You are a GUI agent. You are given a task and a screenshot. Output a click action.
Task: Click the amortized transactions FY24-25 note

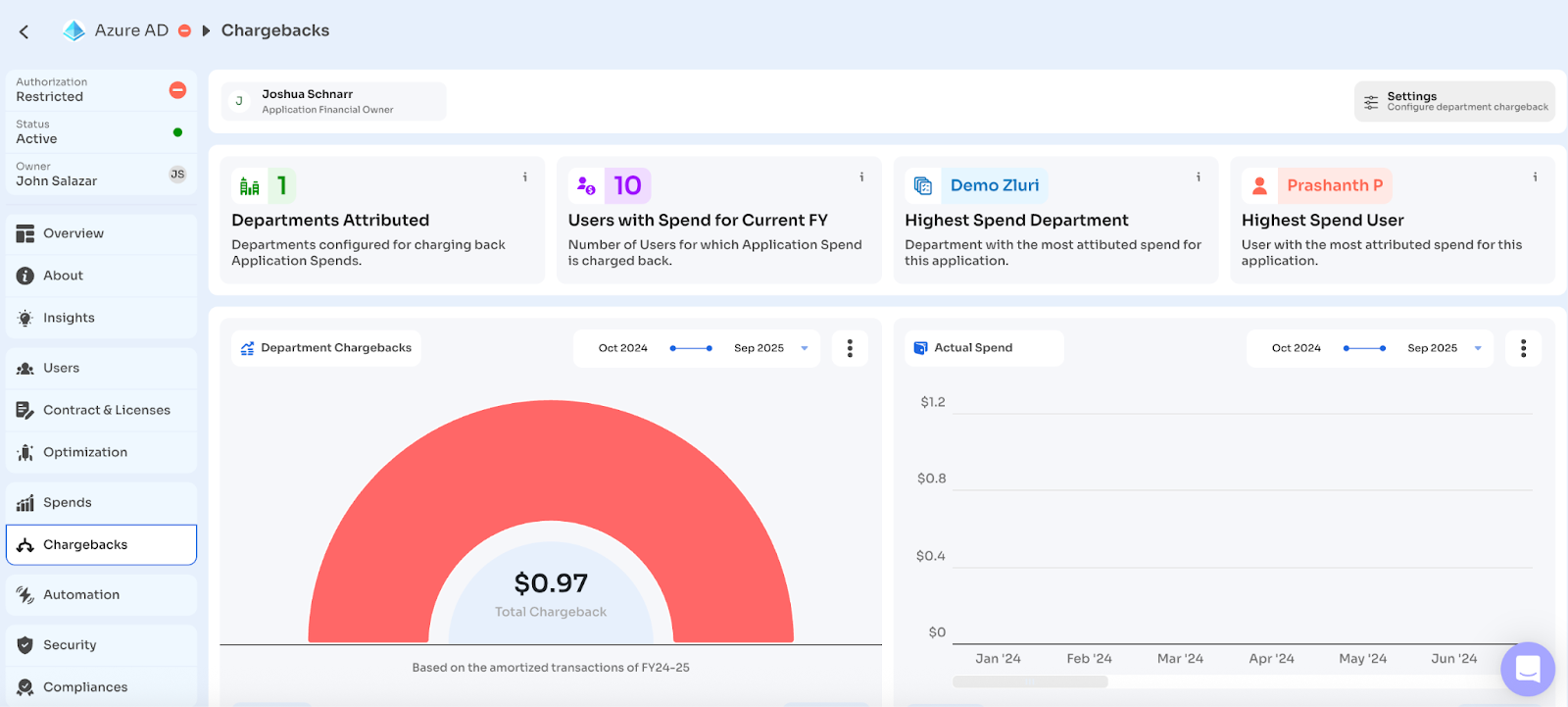point(551,668)
